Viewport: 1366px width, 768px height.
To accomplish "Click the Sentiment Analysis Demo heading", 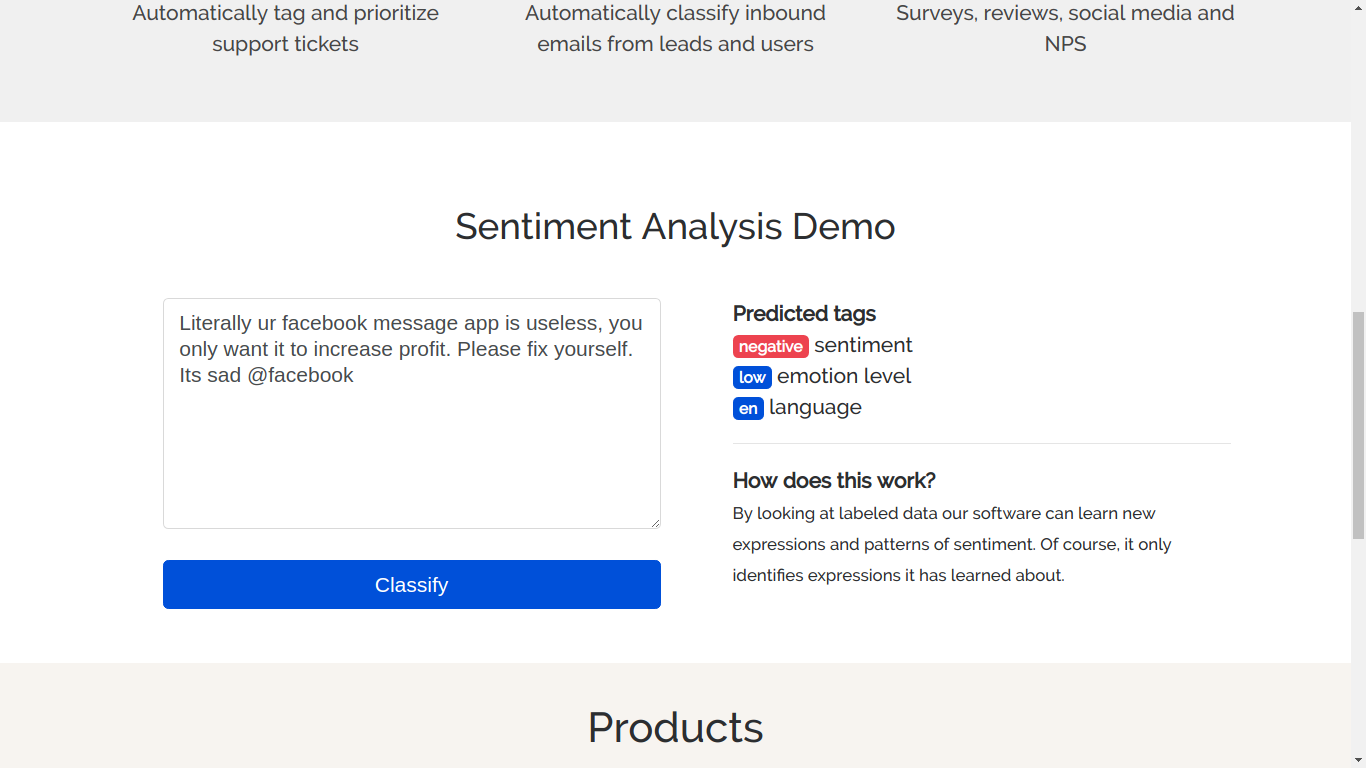I will pyautogui.click(x=675, y=226).
